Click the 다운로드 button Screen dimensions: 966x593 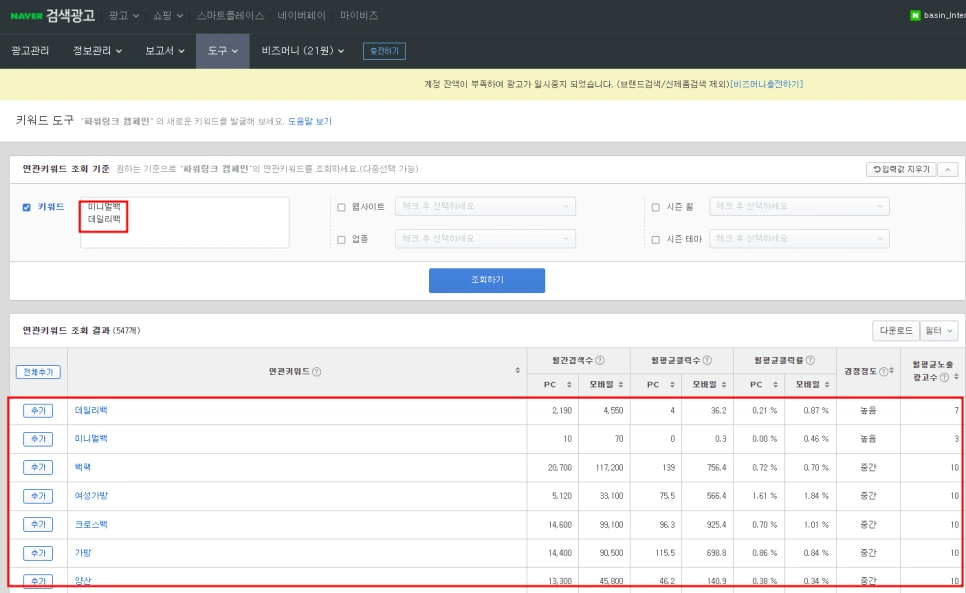(896, 331)
